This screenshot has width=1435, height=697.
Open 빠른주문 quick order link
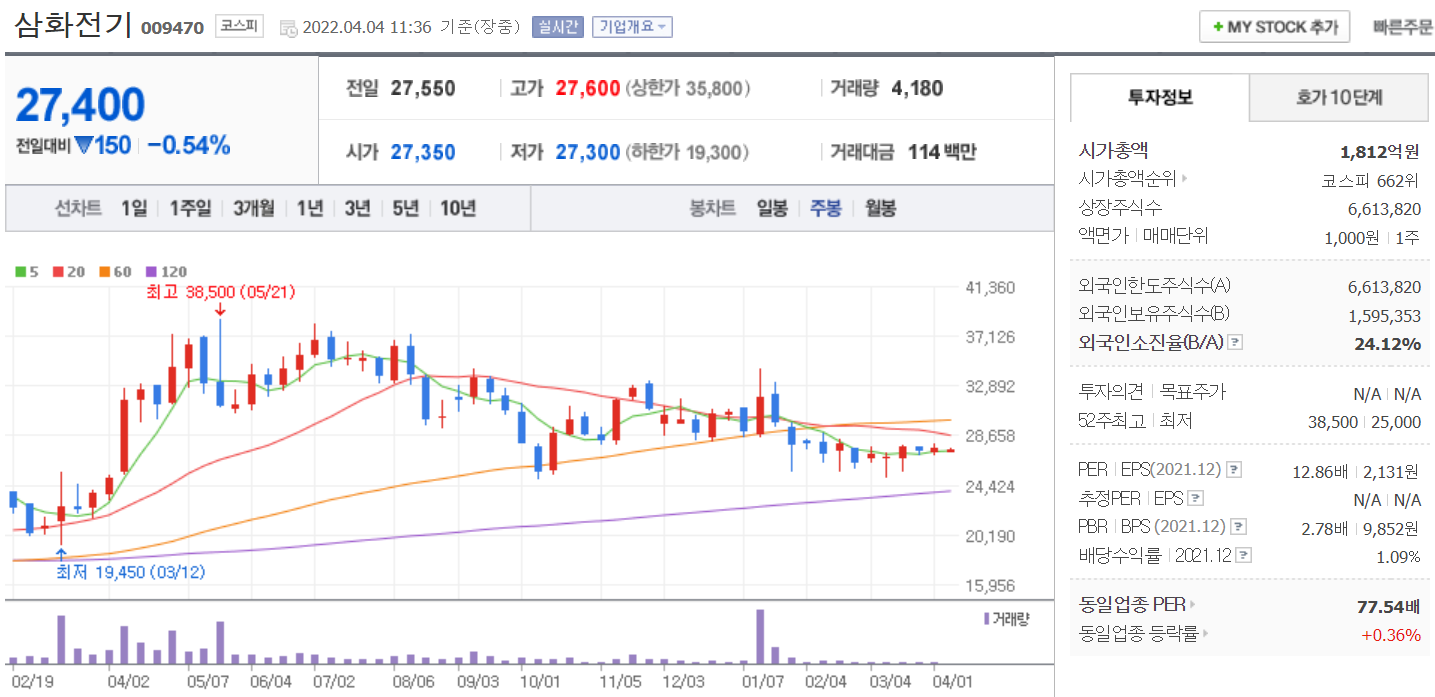pyautogui.click(x=1403, y=27)
